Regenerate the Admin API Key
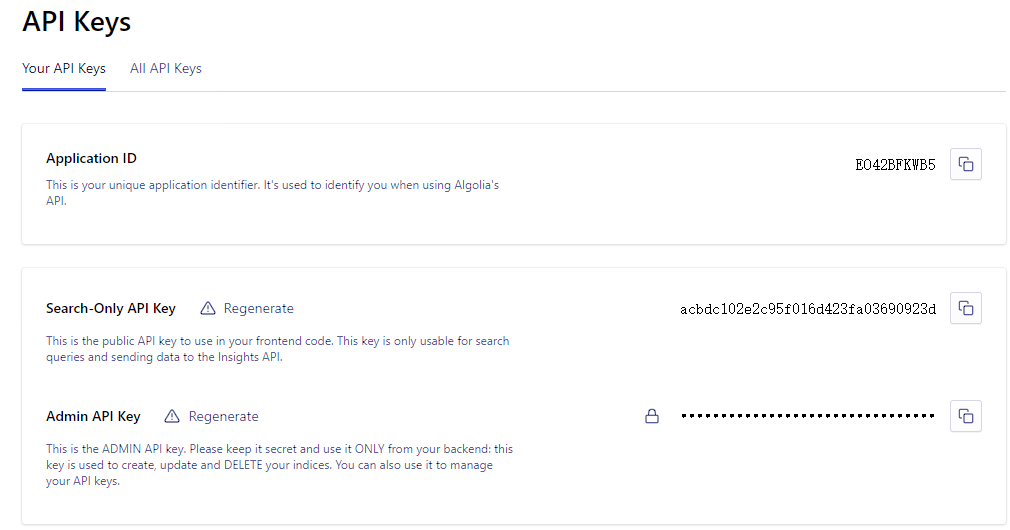The height and width of the screenshot is (530, 1010). coord(223,416)
